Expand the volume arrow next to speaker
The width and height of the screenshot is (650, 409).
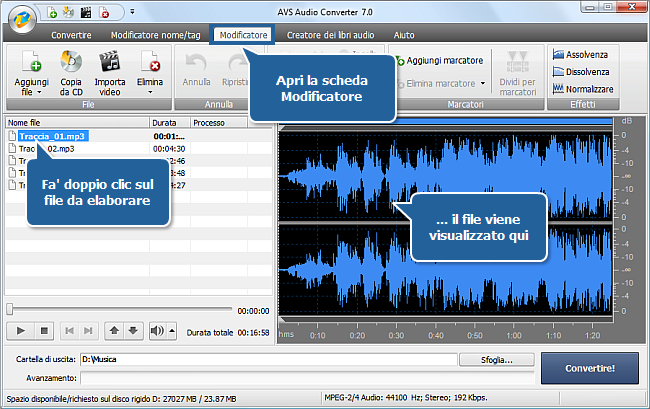click(x=171, y=330)
